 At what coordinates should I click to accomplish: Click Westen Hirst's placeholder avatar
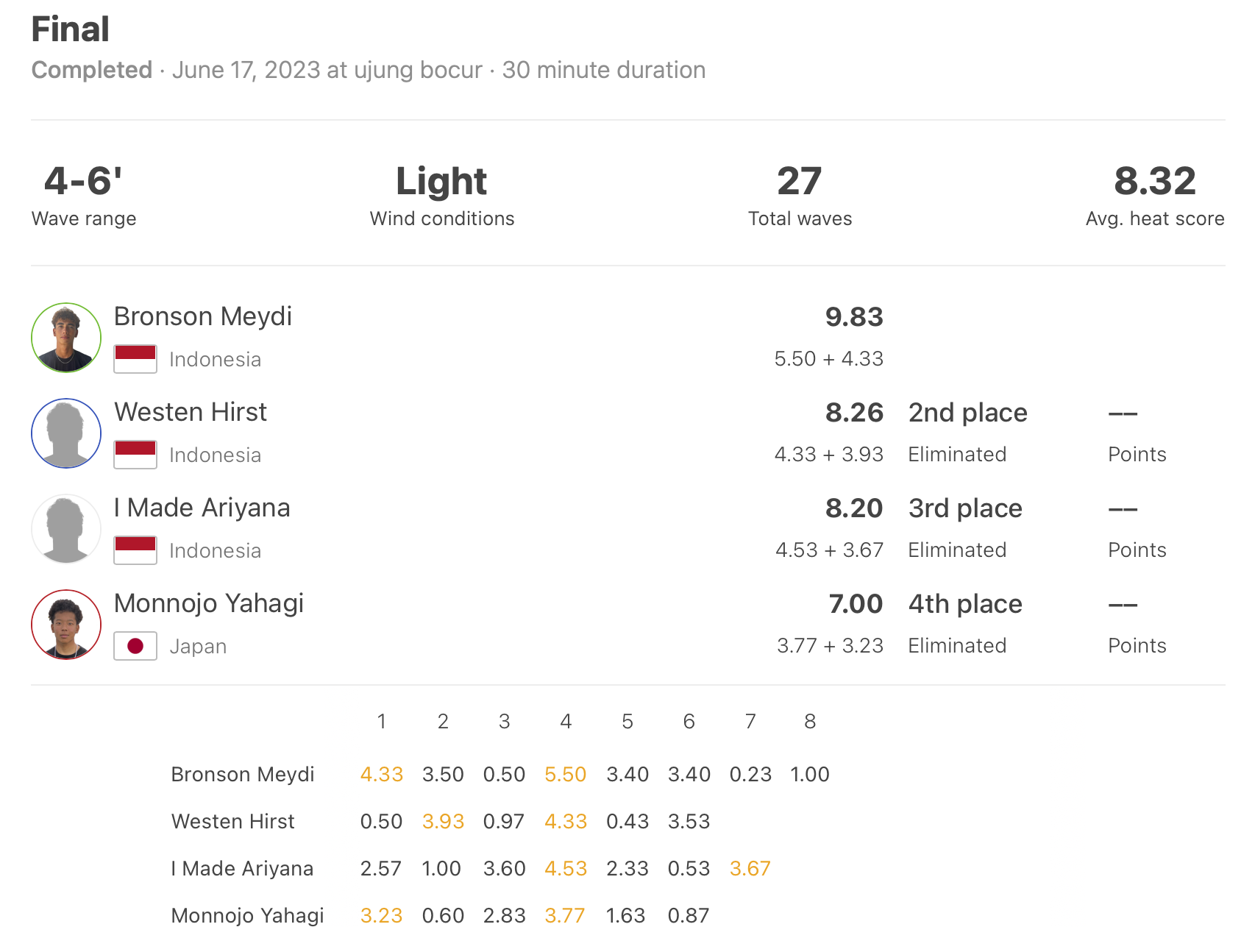tap(66, 433)
